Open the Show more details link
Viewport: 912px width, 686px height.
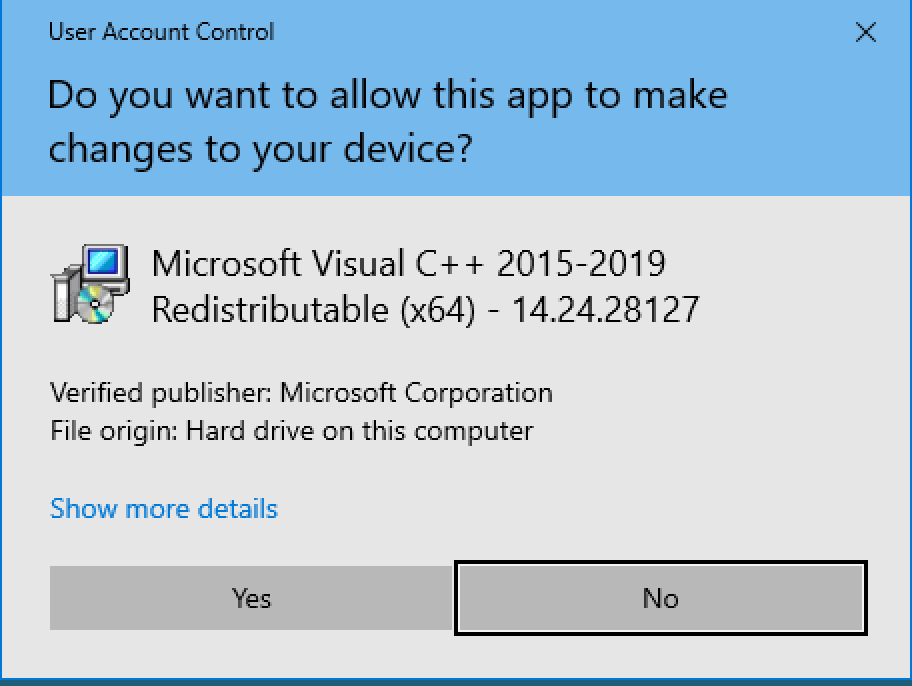[x=164, y=509]
